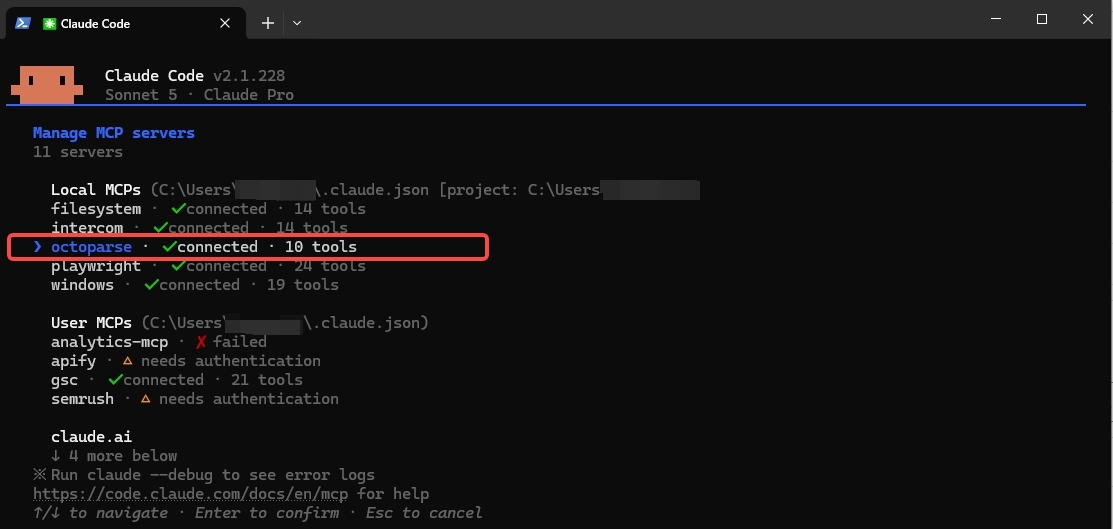This screenshot has height=529, width=1113.
Task: Select the playwright server row
Action: [208, 266]
